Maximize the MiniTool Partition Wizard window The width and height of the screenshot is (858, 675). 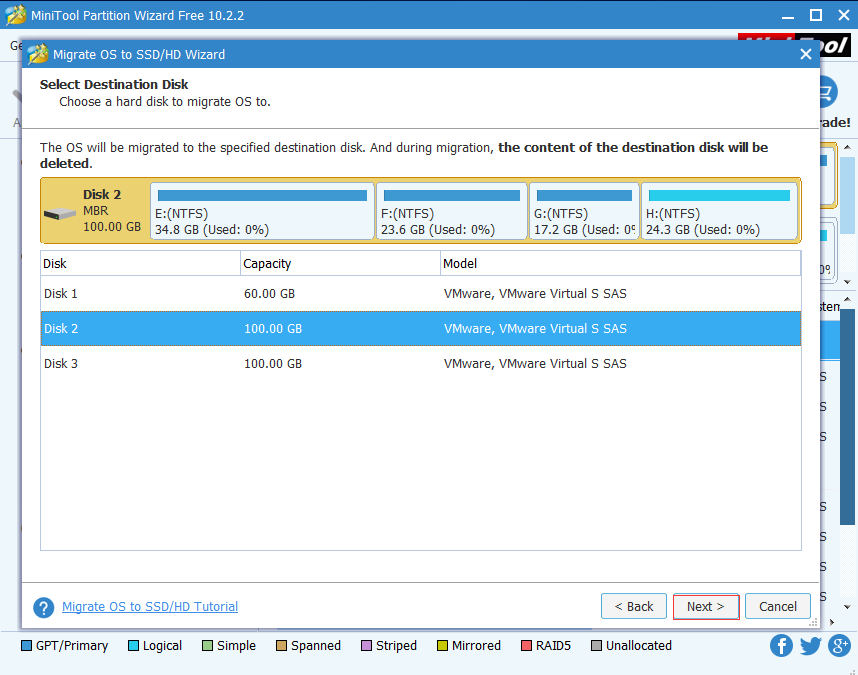(816, 15)
